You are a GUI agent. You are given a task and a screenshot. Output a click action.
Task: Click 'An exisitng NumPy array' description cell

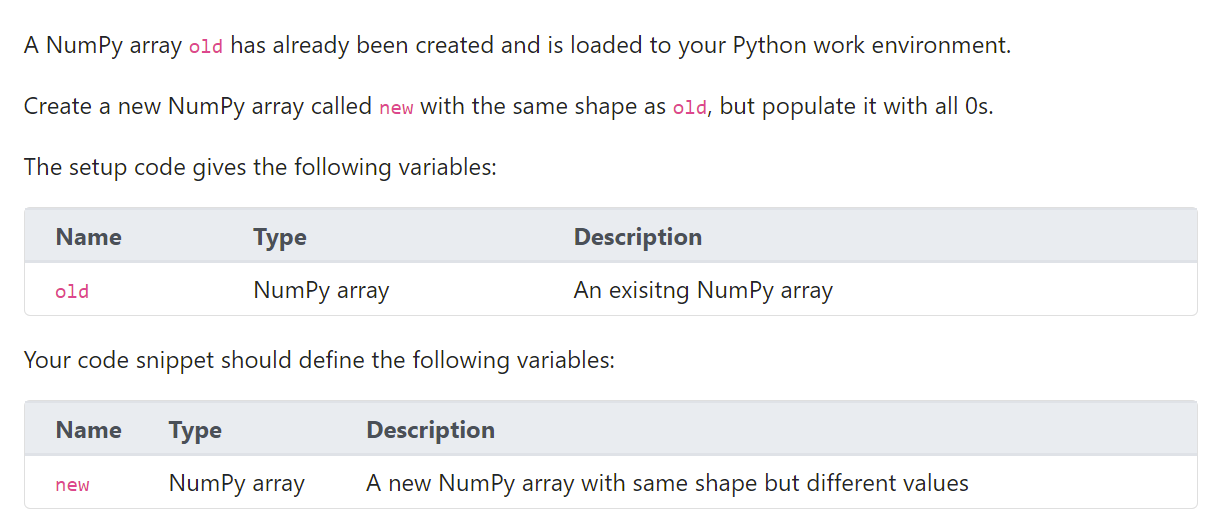[703, 291]
